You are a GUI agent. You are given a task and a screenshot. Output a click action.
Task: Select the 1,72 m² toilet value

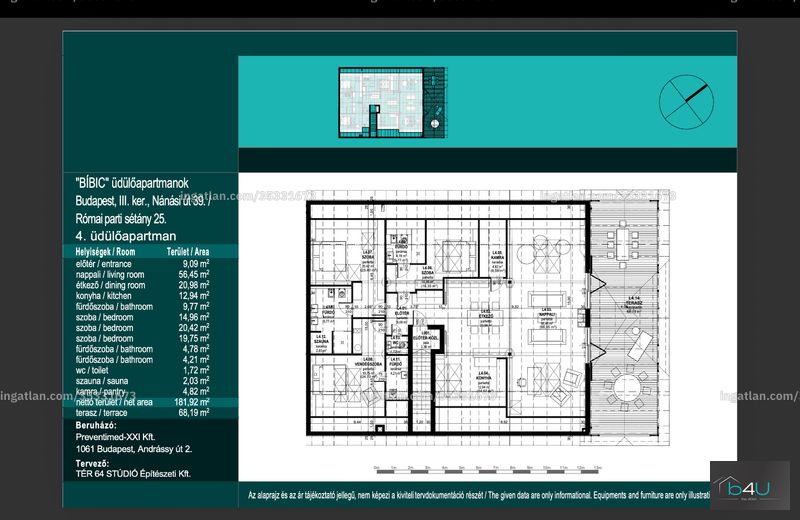tap(196, 370)
